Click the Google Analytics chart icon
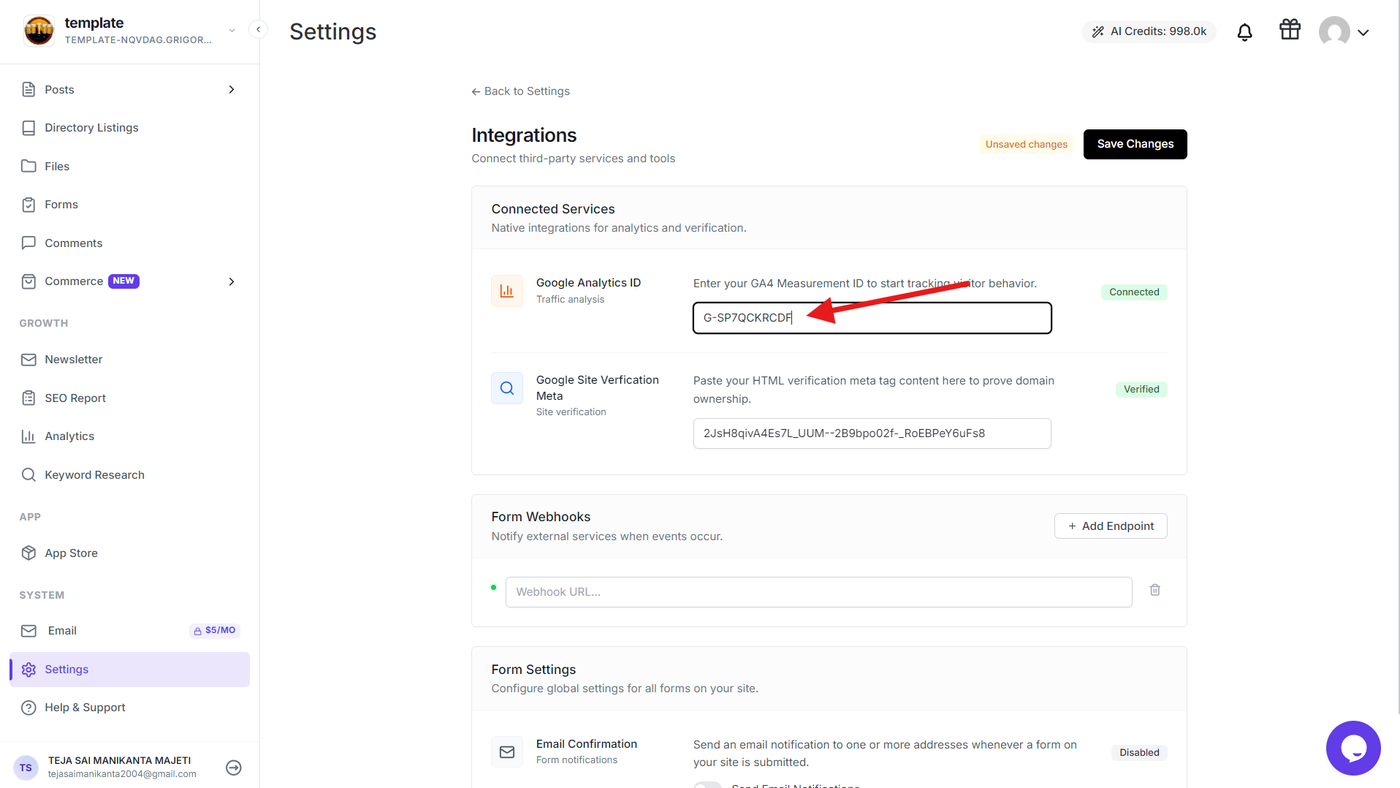The image size is (1400, 788). pyautogui.click(x=507, y=291)
